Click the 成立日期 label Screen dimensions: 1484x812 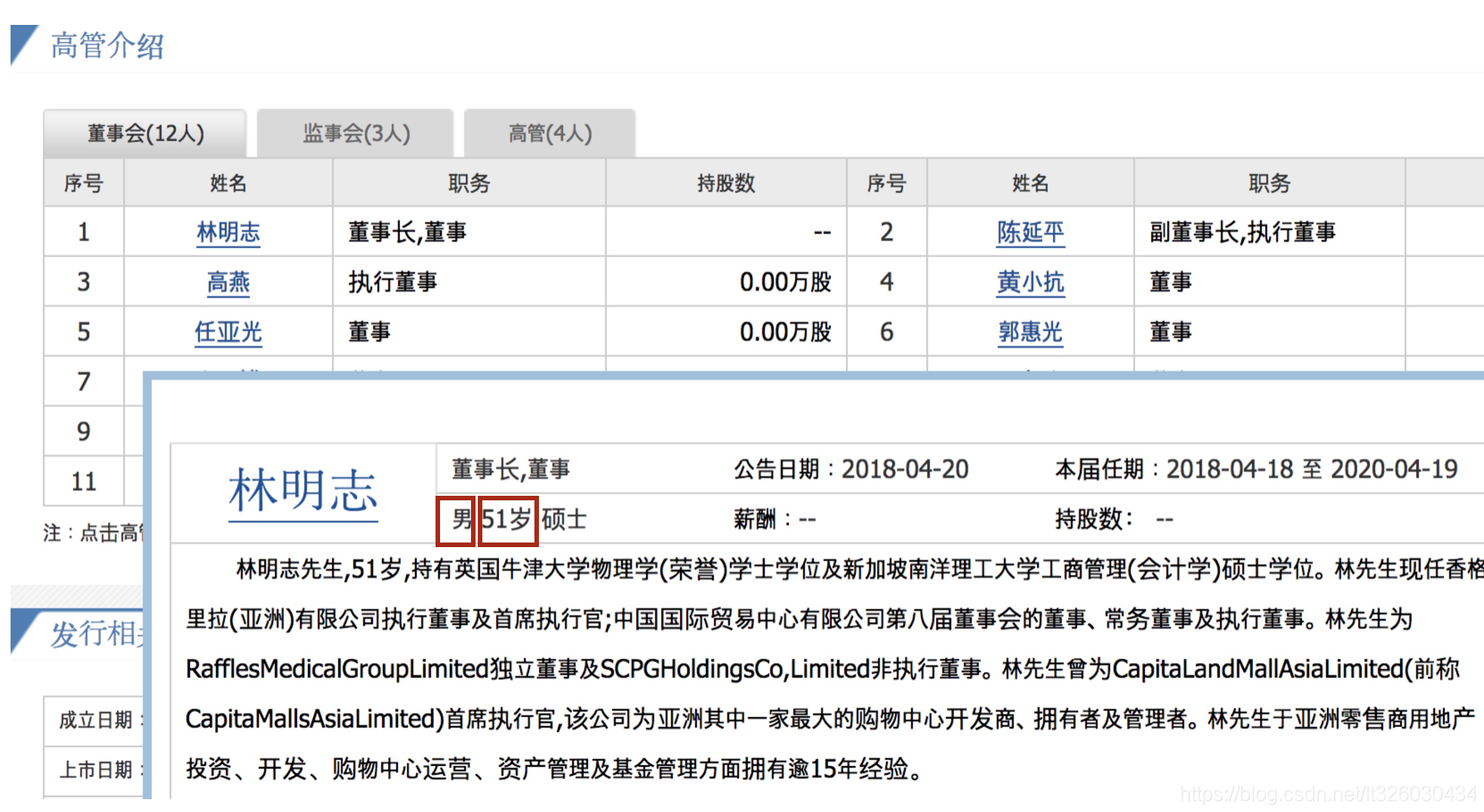(95, 720)
